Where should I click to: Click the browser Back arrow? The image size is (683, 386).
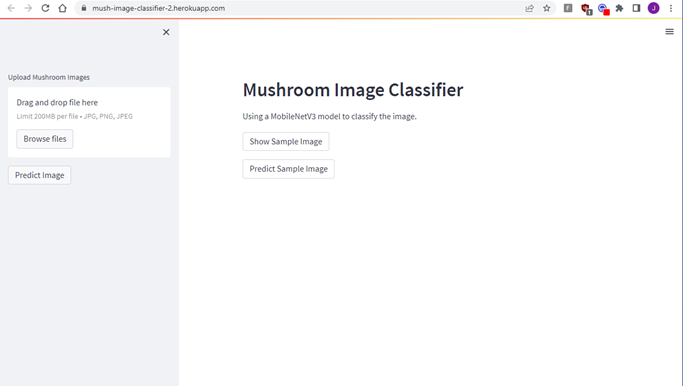click(x=11, y=8)
